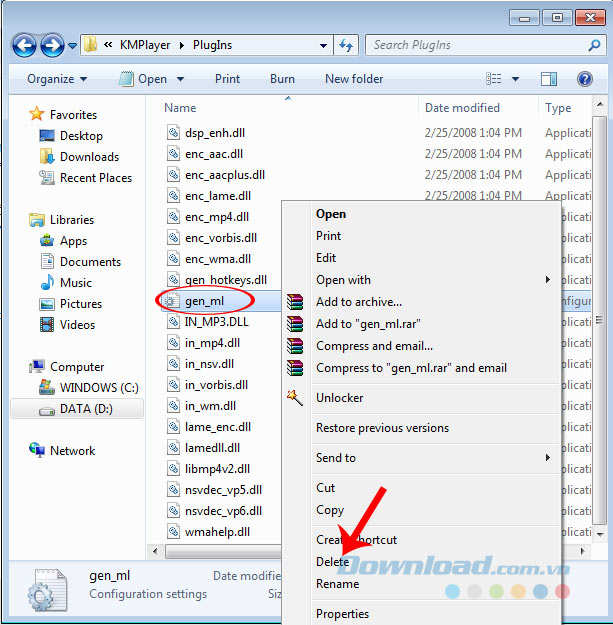Expand the Open button dropdown arrow
This screenshot has height=625, width=613.
coord(180,79)
